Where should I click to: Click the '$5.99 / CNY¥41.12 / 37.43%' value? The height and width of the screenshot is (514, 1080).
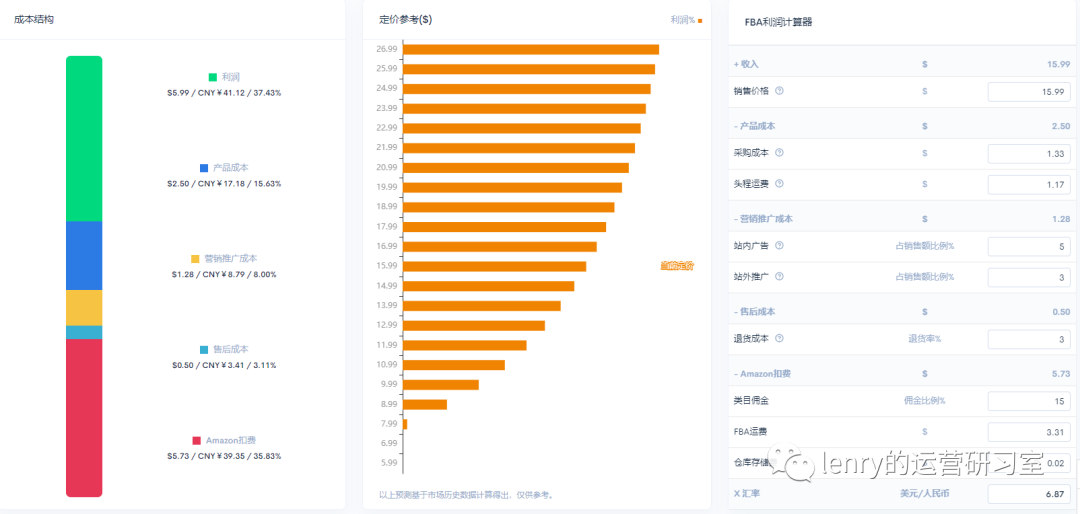[x=224, y=93]
